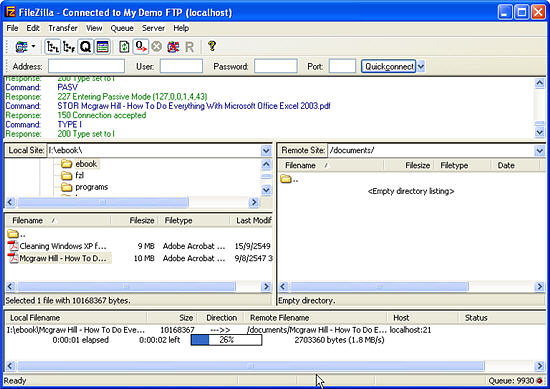Open the Queue menu
Image resolution: width=550 pixels, height=389 pixels.
point(122,28)
